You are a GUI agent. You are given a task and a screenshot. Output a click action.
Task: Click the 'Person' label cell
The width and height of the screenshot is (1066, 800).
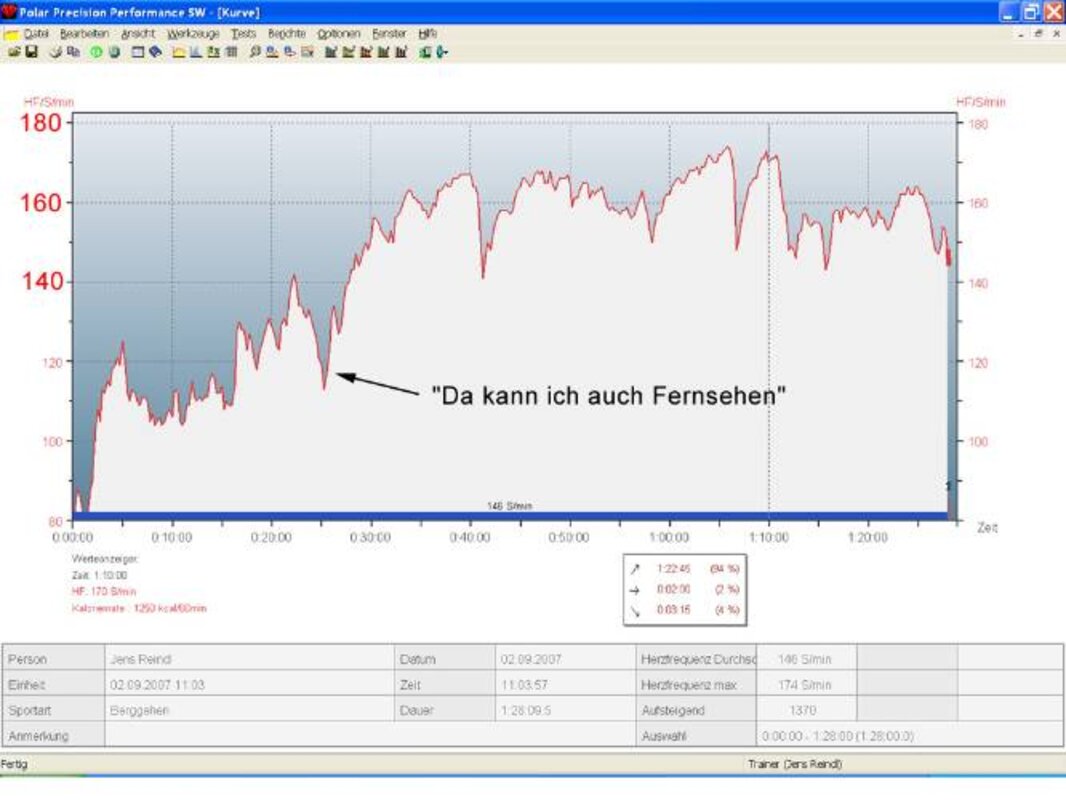click(x=54, y=659)
